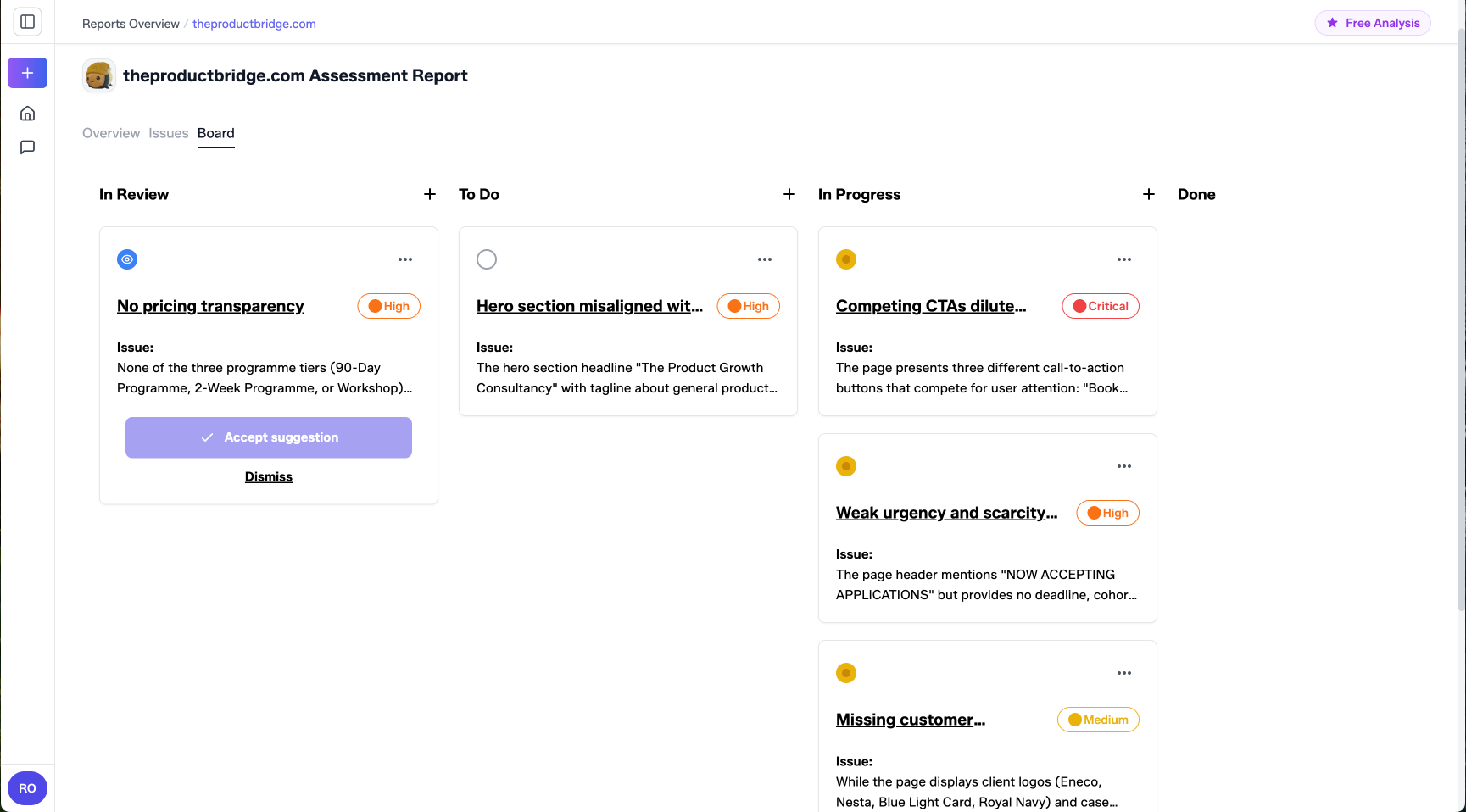Click the Free Analysis star button

tap(1373, 23)
